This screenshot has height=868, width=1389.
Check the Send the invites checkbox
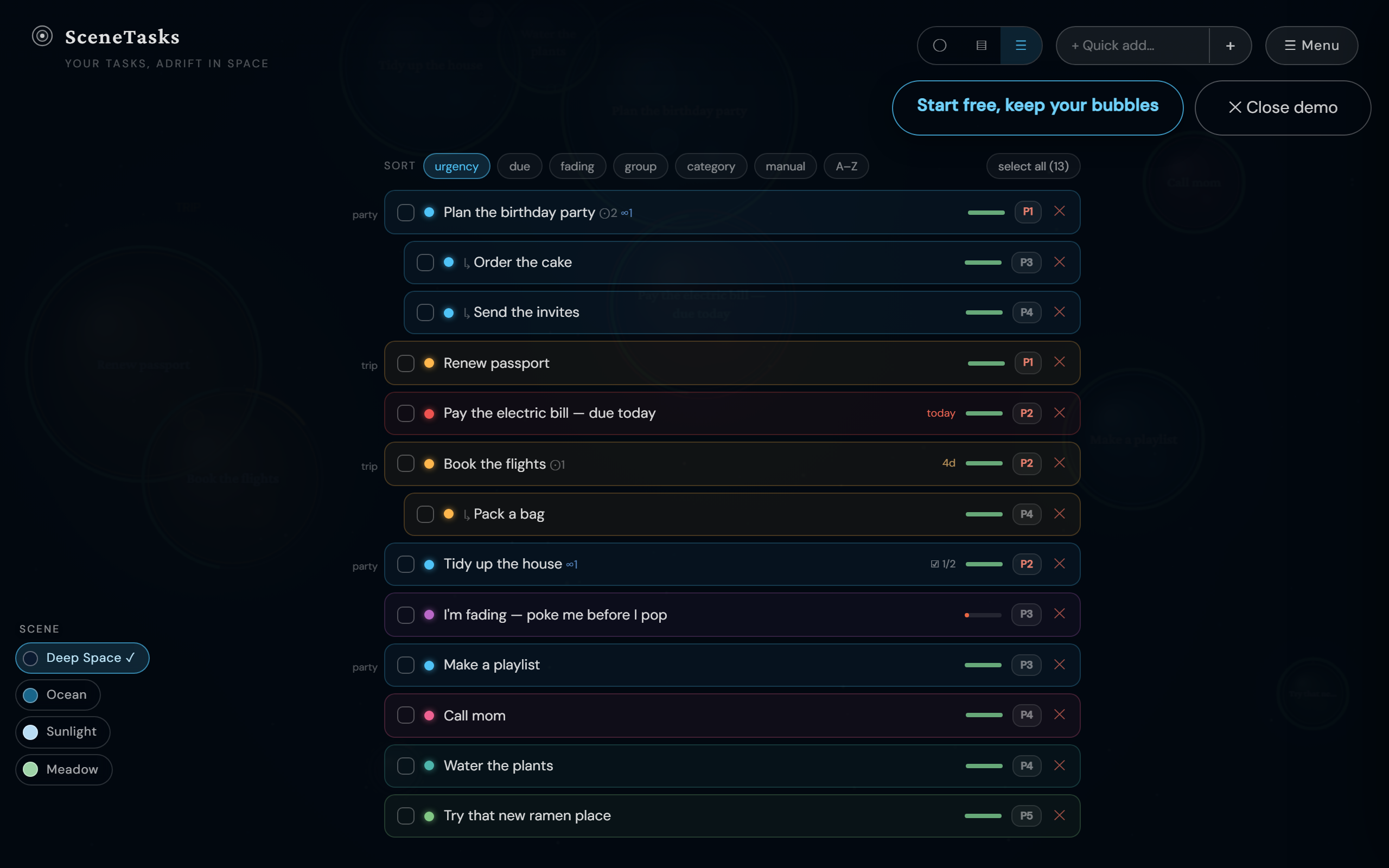425,312
